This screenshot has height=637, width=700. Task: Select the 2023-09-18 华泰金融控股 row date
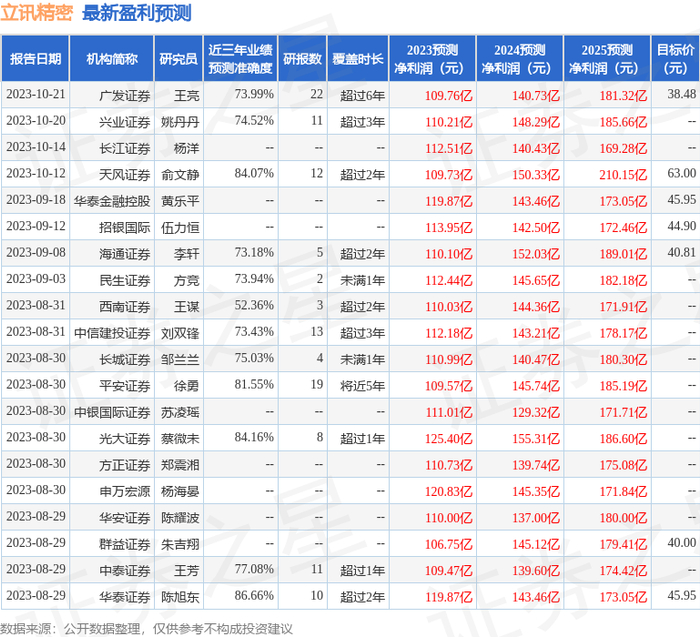pyautogui.click(x=36, y=200)
